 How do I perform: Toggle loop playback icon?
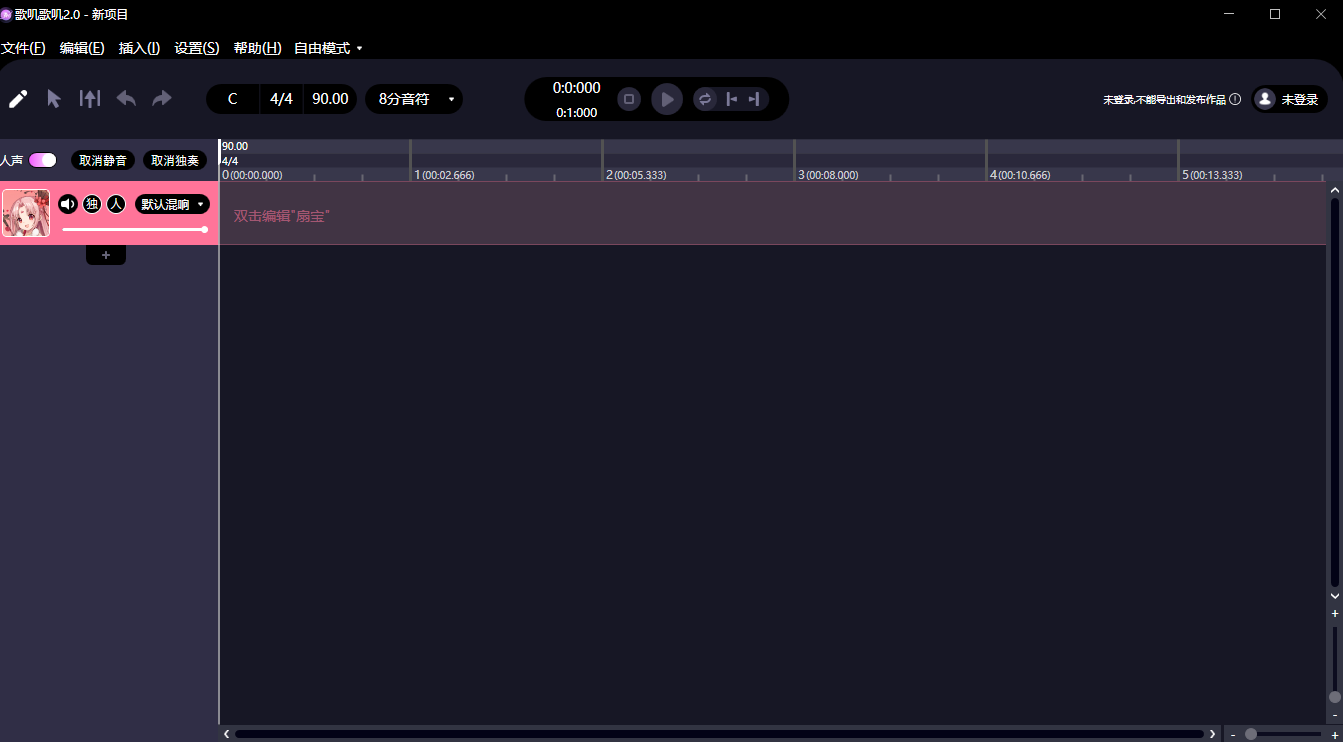click(x=705, y=99)
